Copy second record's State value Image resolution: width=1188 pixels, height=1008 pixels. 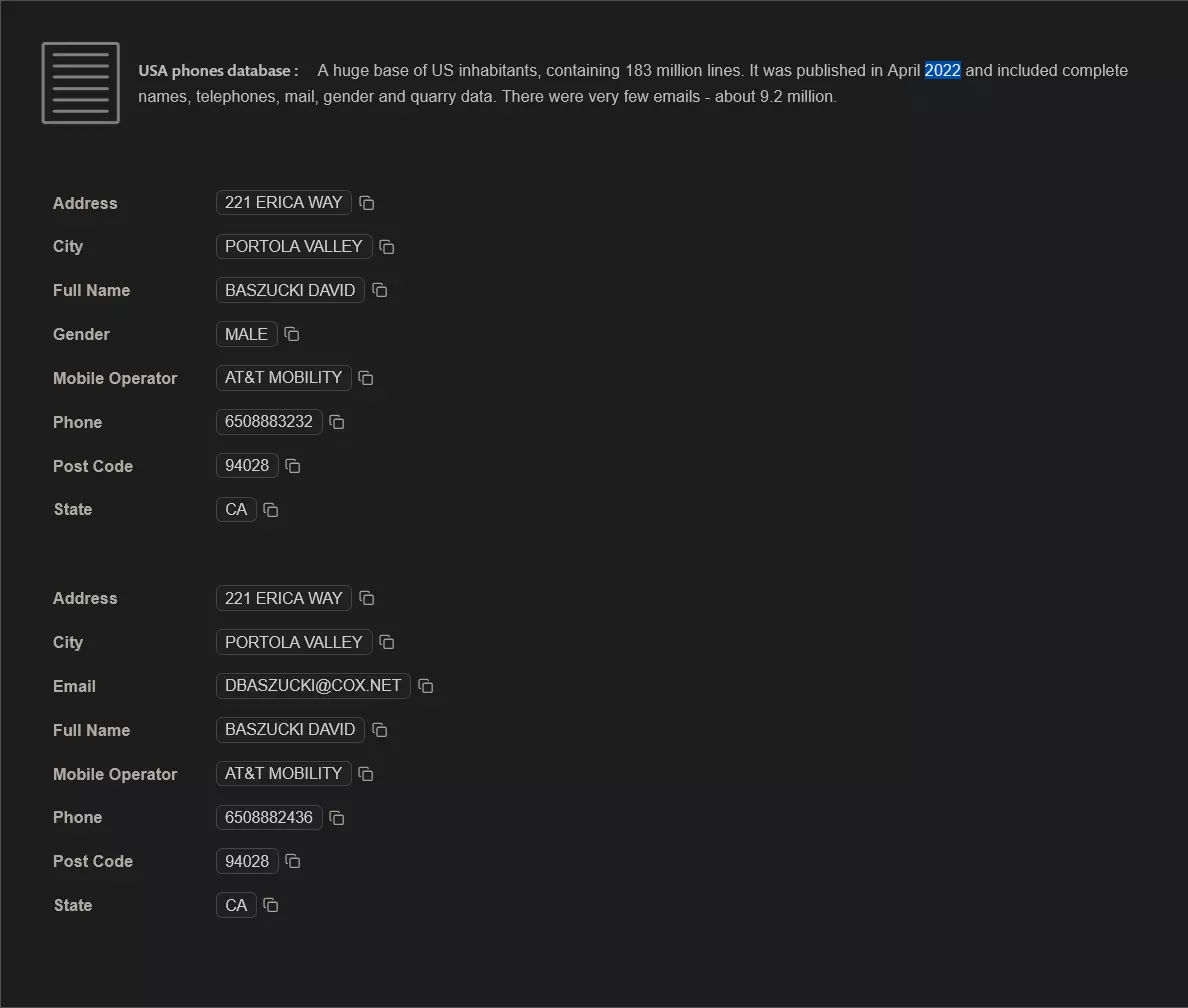pyautogui.click(x=270, y=906)
